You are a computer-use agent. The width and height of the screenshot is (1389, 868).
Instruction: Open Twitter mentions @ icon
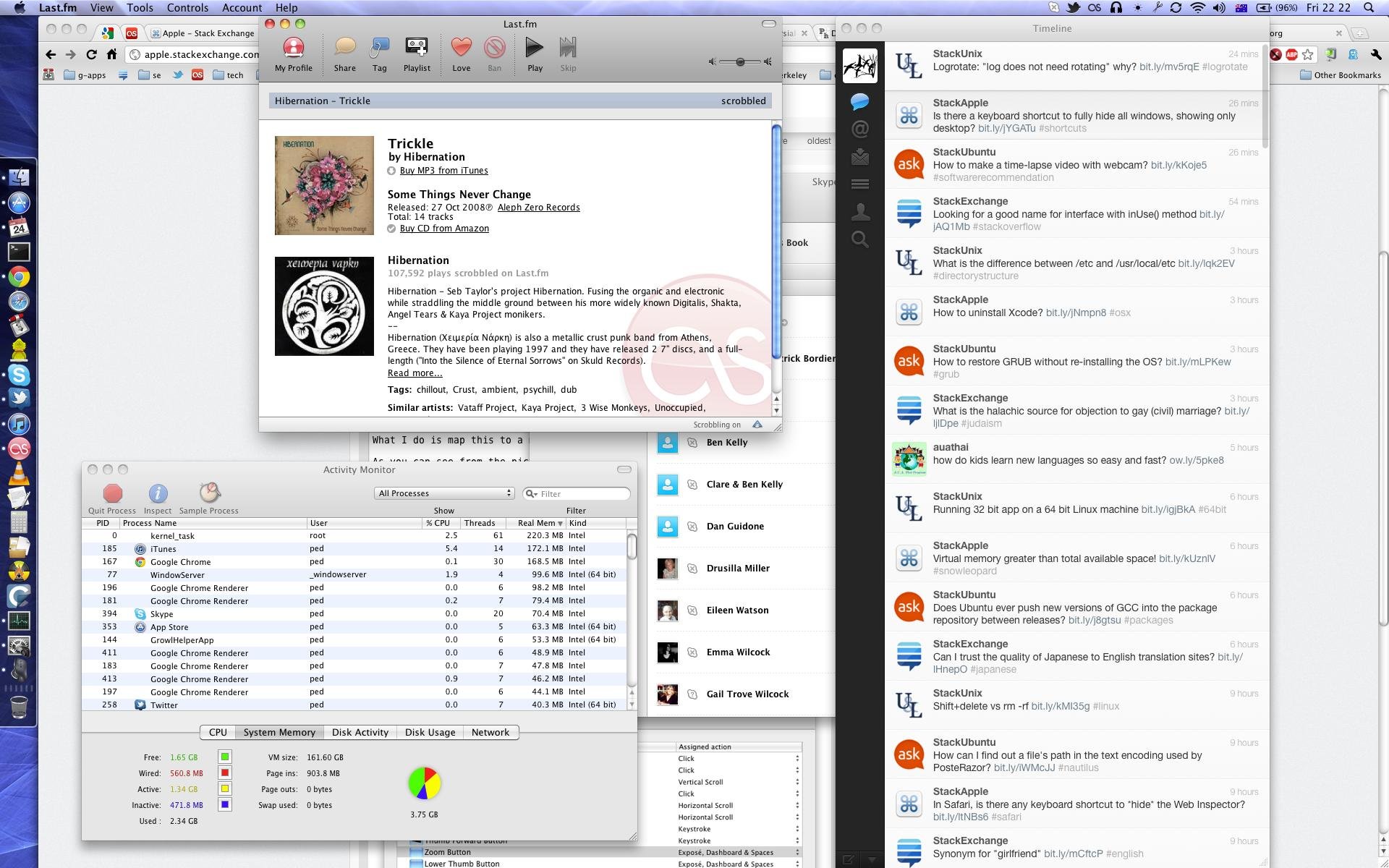click(x=859, y=129)
